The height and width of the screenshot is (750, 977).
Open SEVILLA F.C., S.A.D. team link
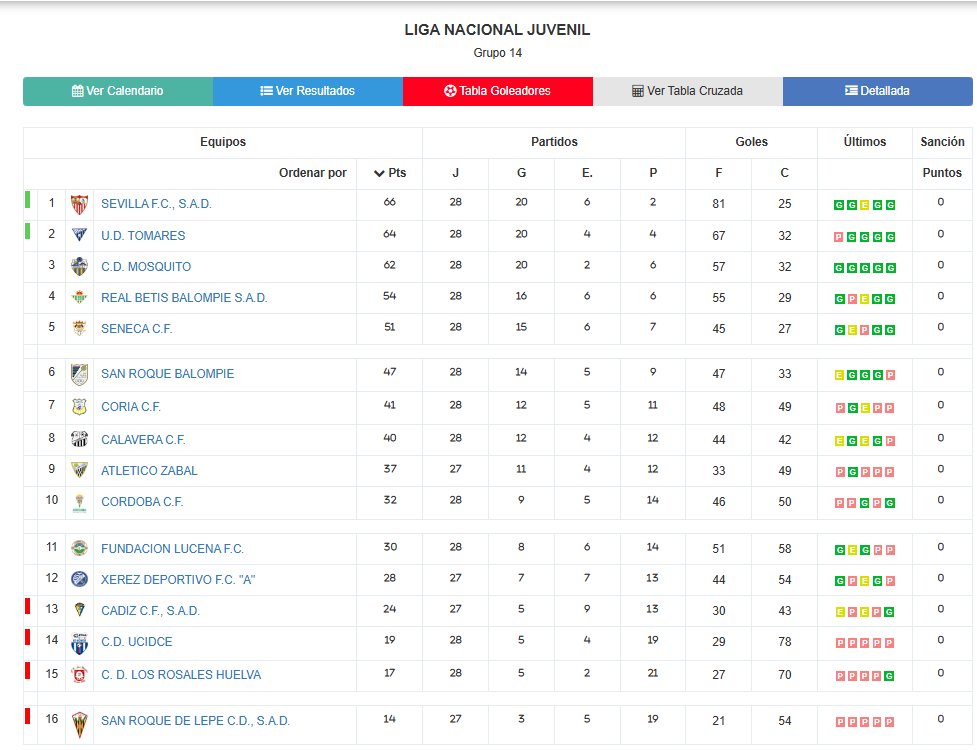156,204
